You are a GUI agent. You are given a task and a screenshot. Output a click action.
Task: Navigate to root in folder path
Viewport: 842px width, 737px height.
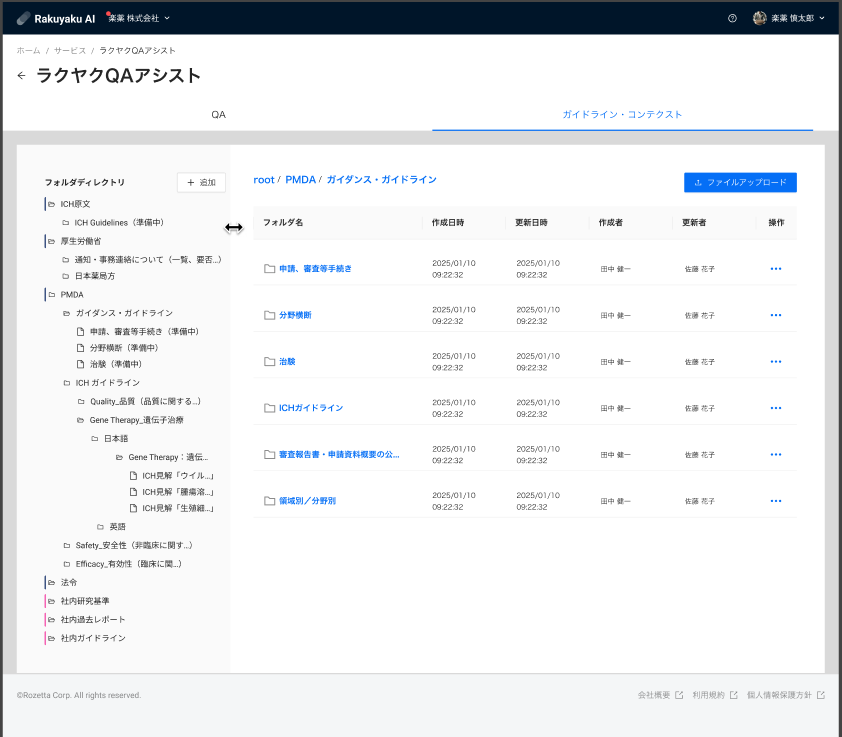point(264,180)
